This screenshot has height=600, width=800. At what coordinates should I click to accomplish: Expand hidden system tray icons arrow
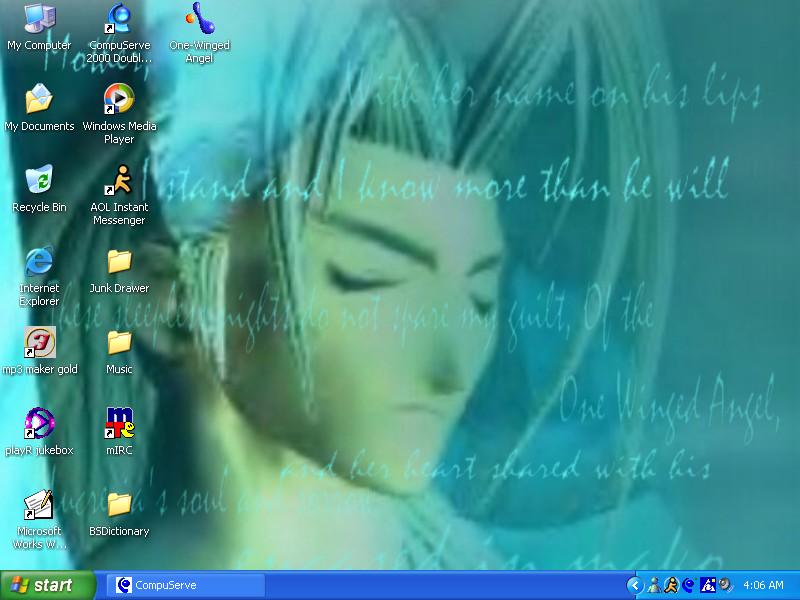tap(635, 585)
